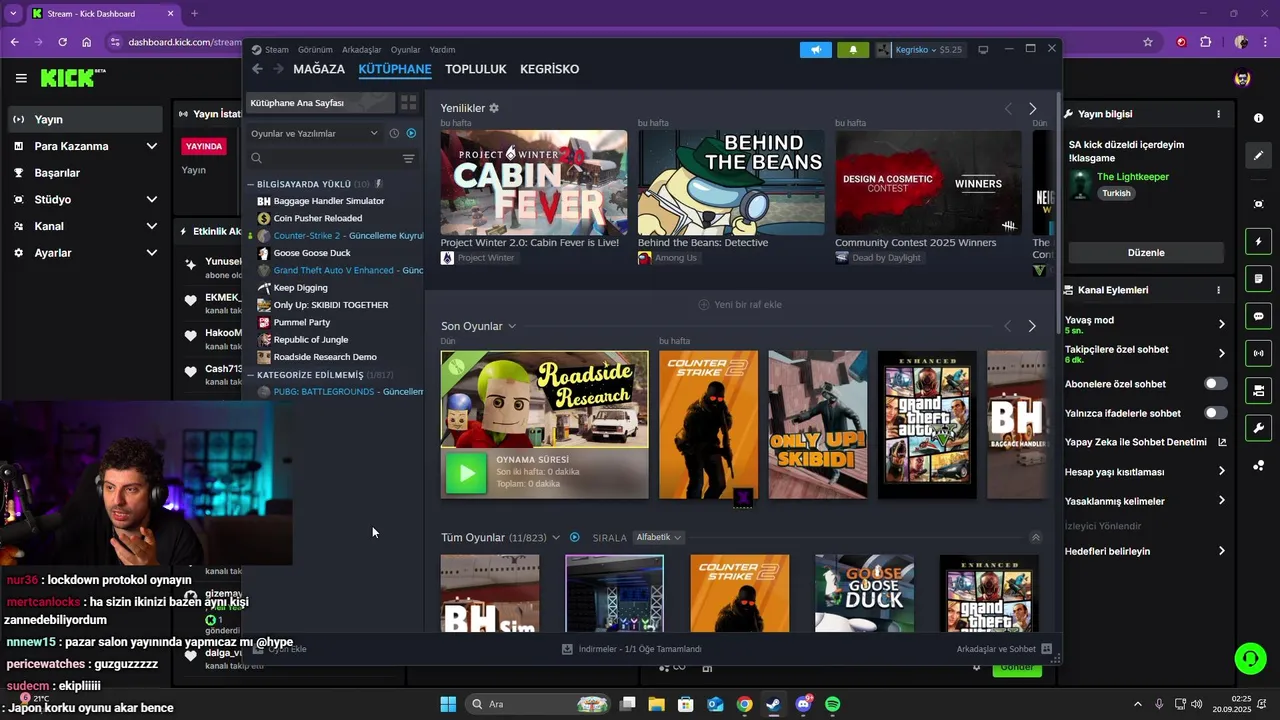The height and width of the screenshot is (720, 1280).
Task: Open Spotify from taskbar
Action: click(832, 704)
